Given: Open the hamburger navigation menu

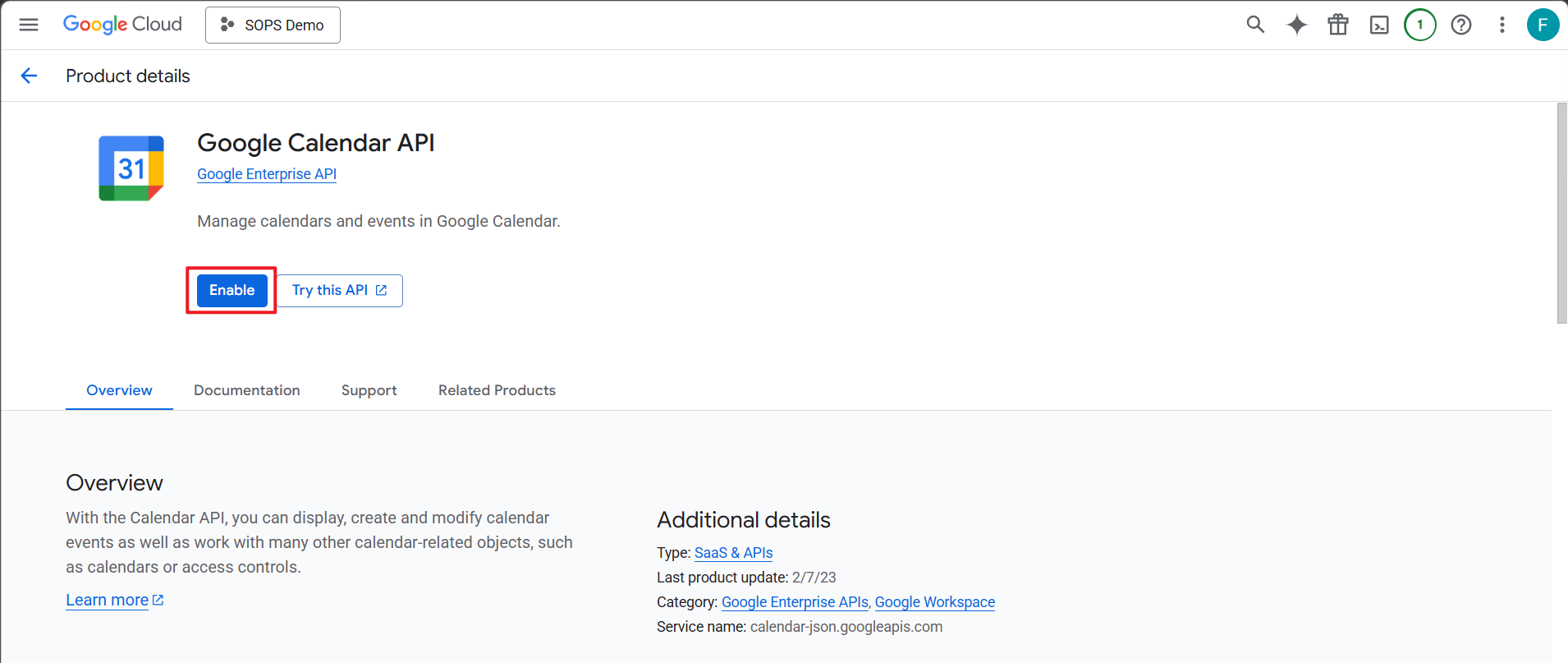Looking at the screenshot, I should (29, 25).
